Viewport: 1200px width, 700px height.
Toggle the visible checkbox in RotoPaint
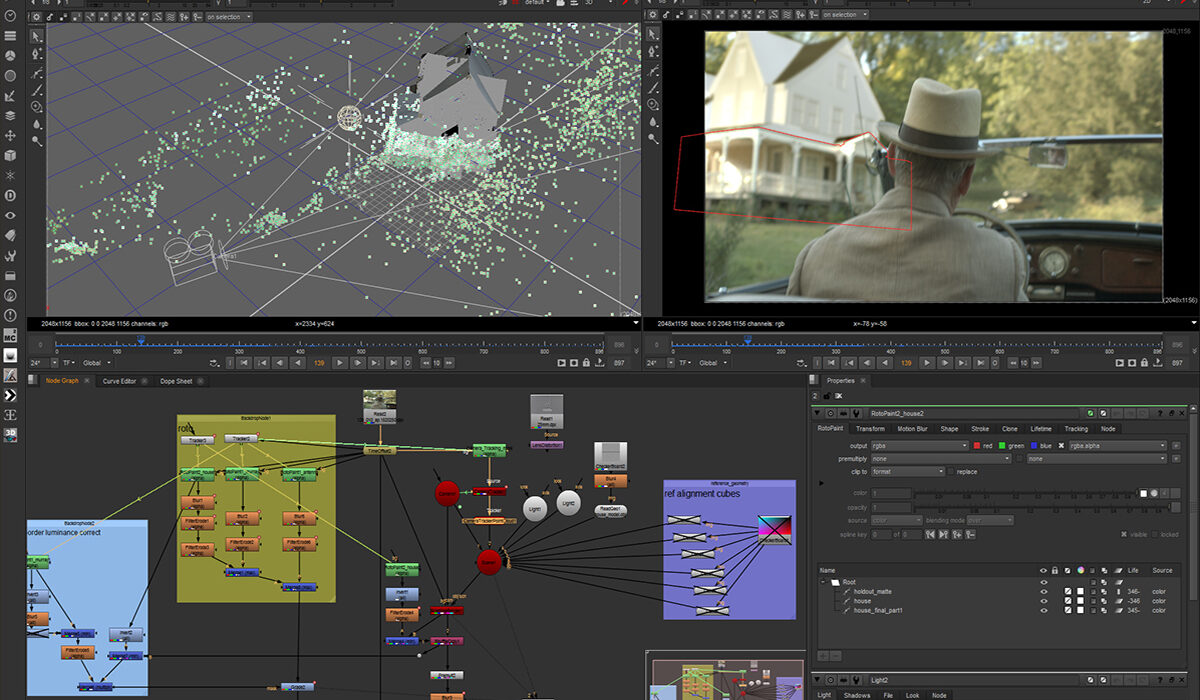[x=1123, y=534]
